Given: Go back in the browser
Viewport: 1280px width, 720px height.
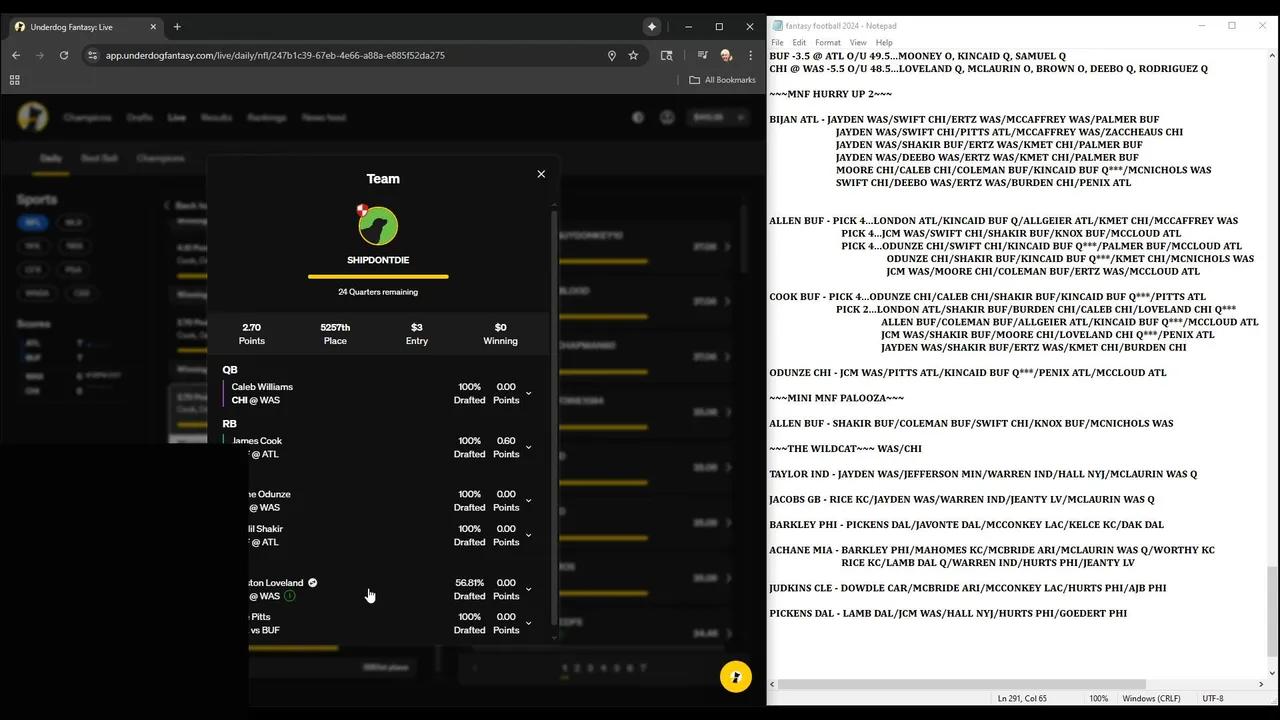Looking at the screenshot, I should click(16, 56).
